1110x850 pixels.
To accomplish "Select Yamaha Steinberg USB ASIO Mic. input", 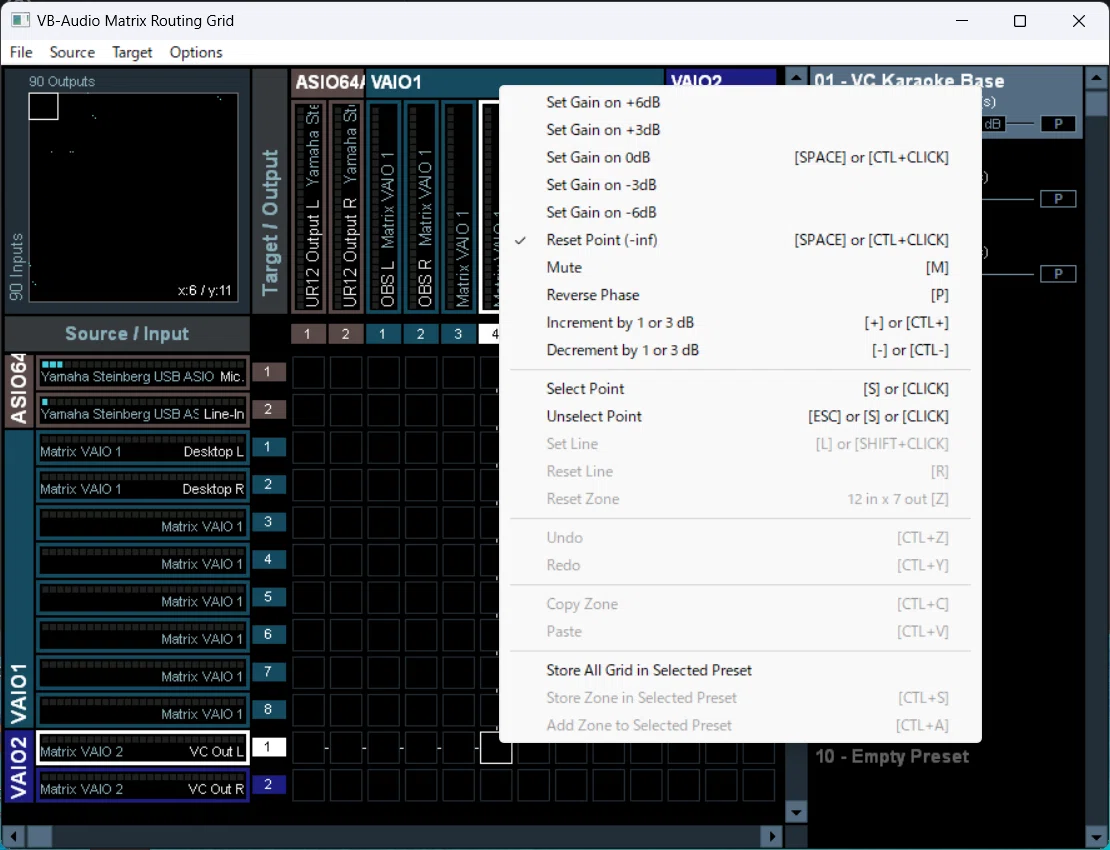I will click(x=142, y=372).
